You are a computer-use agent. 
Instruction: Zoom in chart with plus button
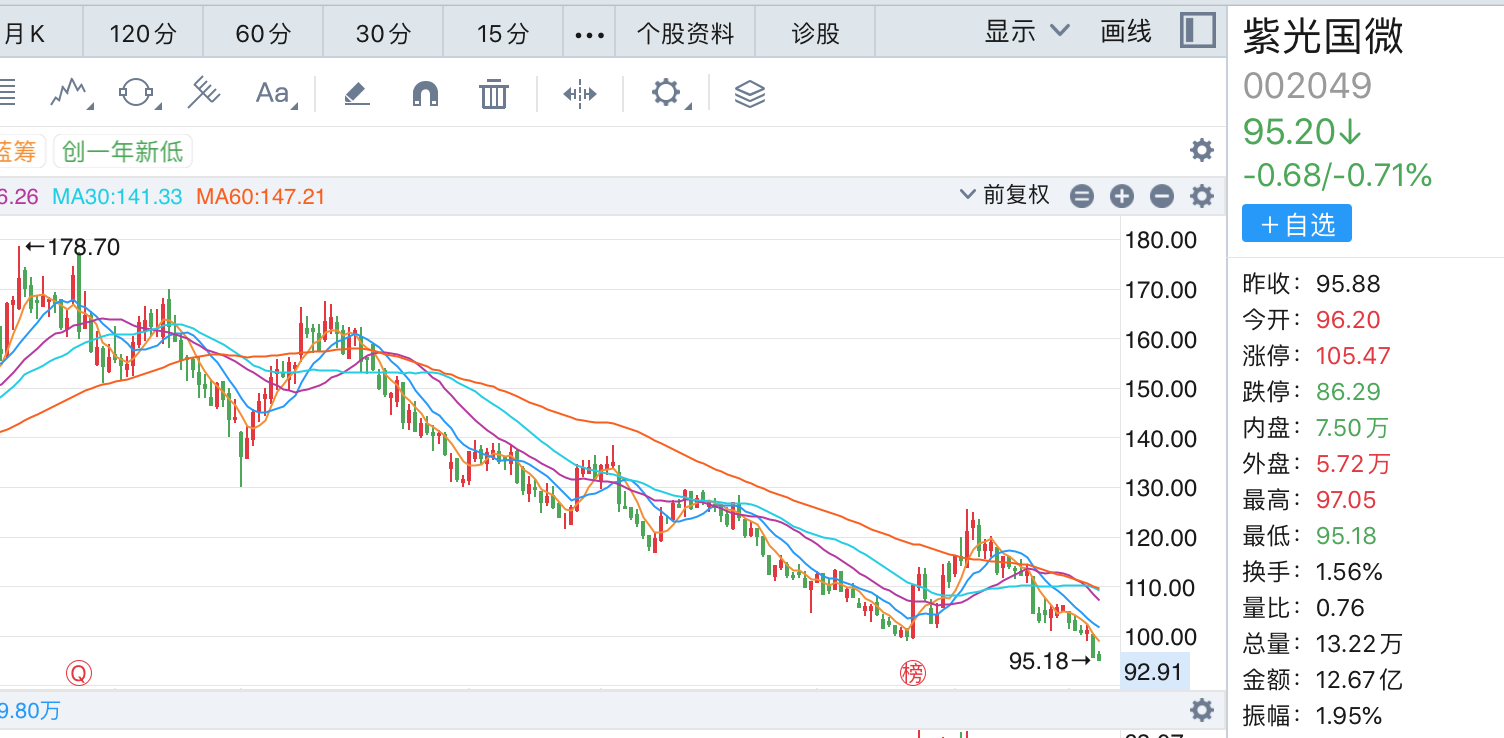click(x=1122, y=196)
